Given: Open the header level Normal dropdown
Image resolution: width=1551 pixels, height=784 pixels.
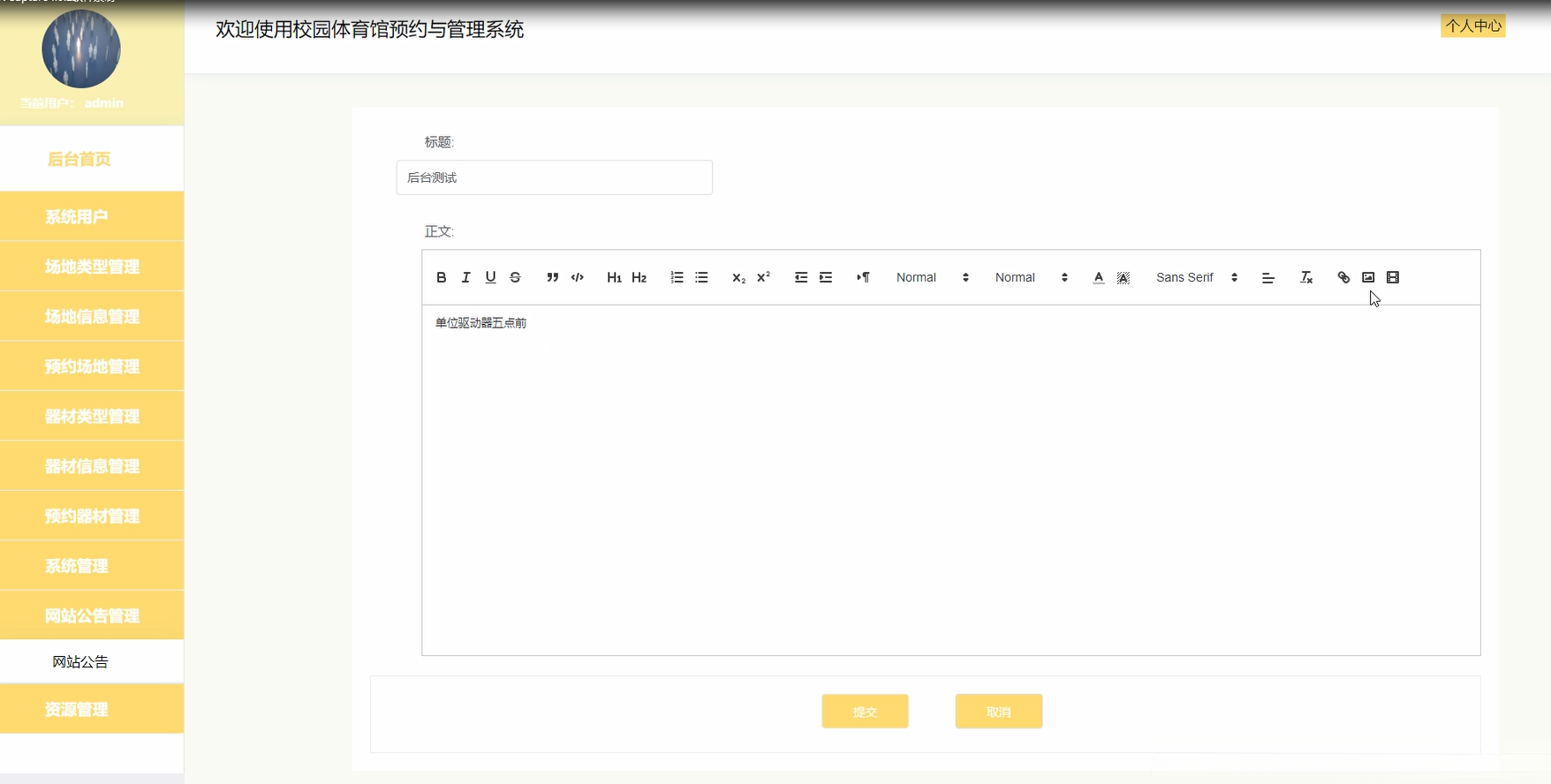Looking at the screenshot, I should (x=1032, y=277).
